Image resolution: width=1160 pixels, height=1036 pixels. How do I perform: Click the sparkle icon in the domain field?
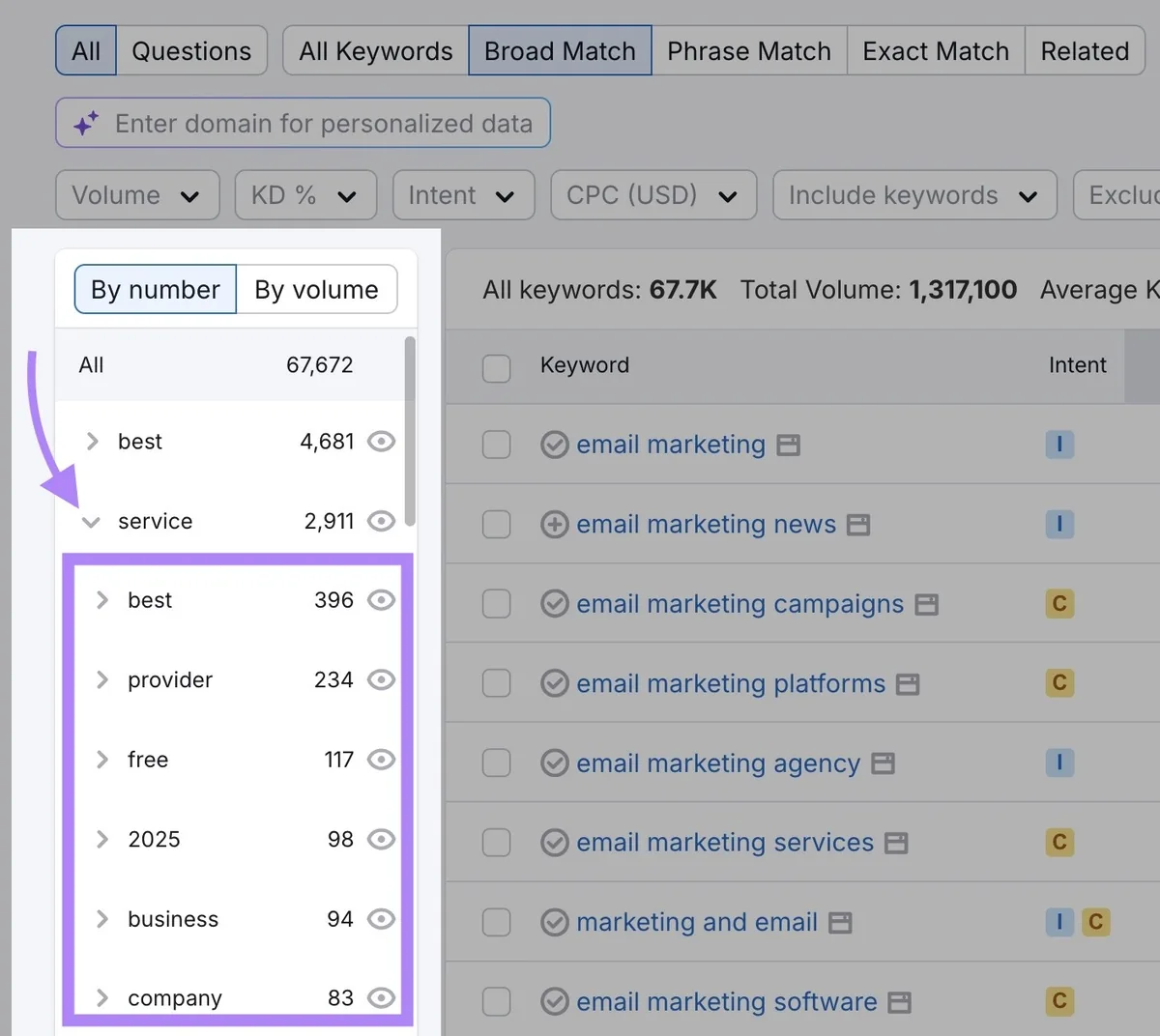click(x=86, y=124)
